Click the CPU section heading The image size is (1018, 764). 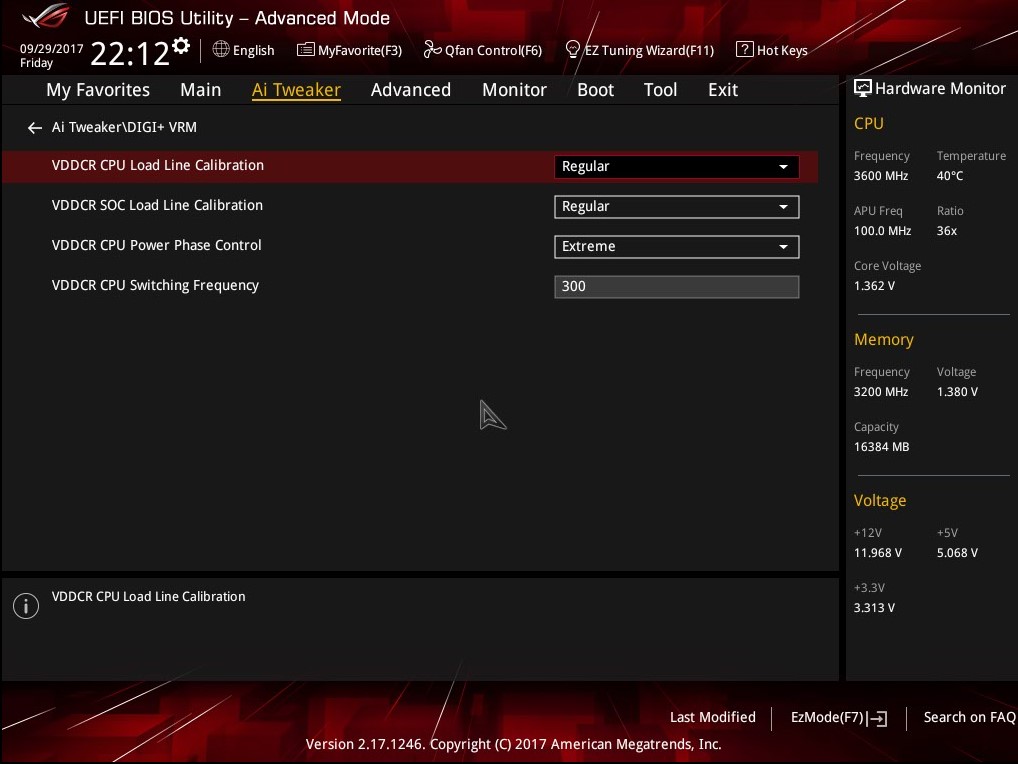coord(869,123)
